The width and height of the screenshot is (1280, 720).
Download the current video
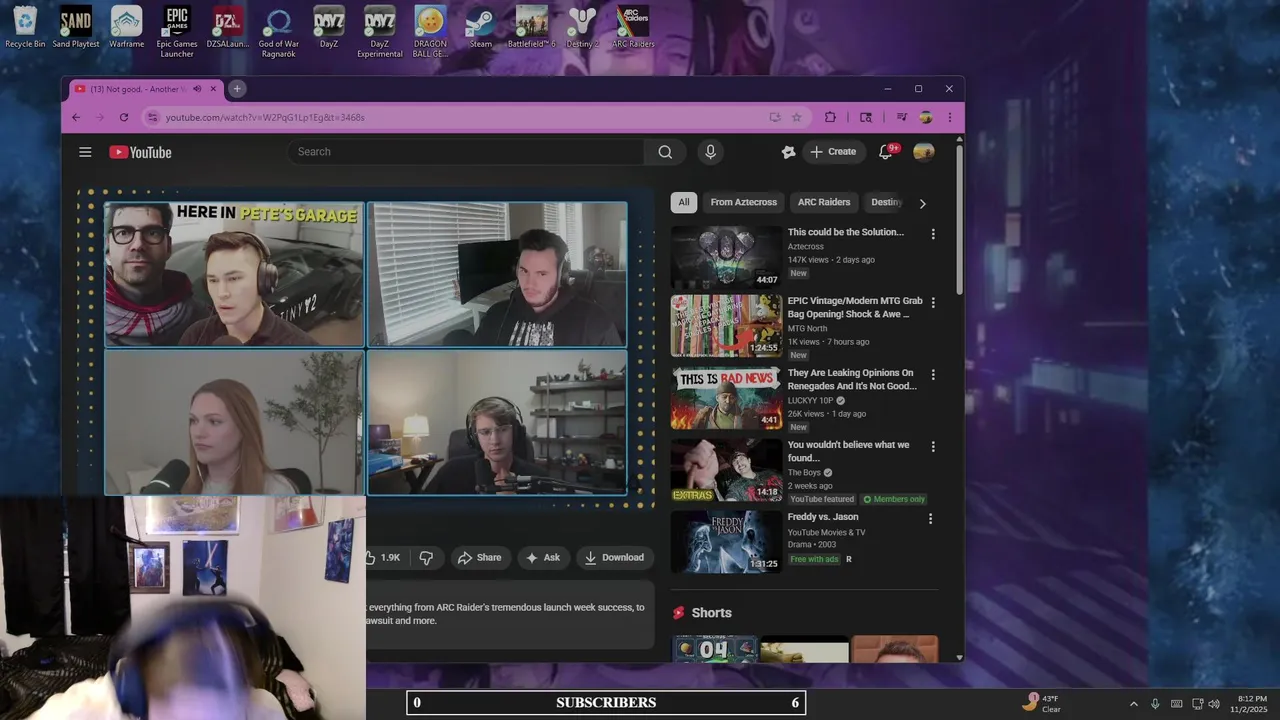pos(614,557)
